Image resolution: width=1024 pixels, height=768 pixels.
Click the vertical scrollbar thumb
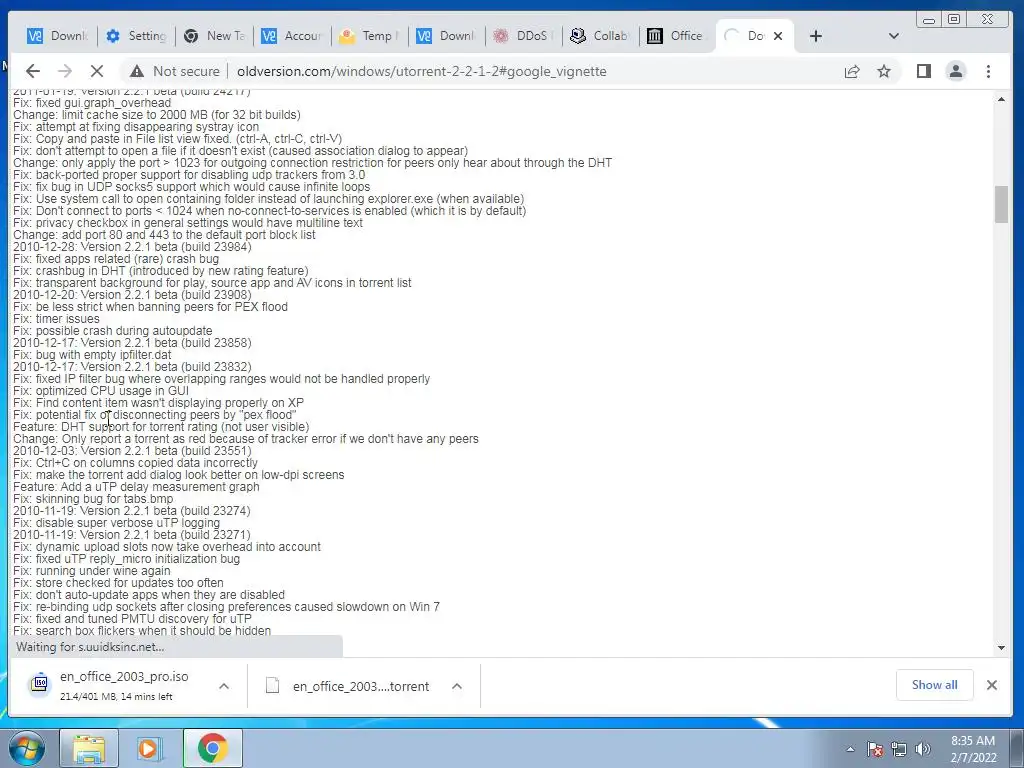coord(1001,204)
